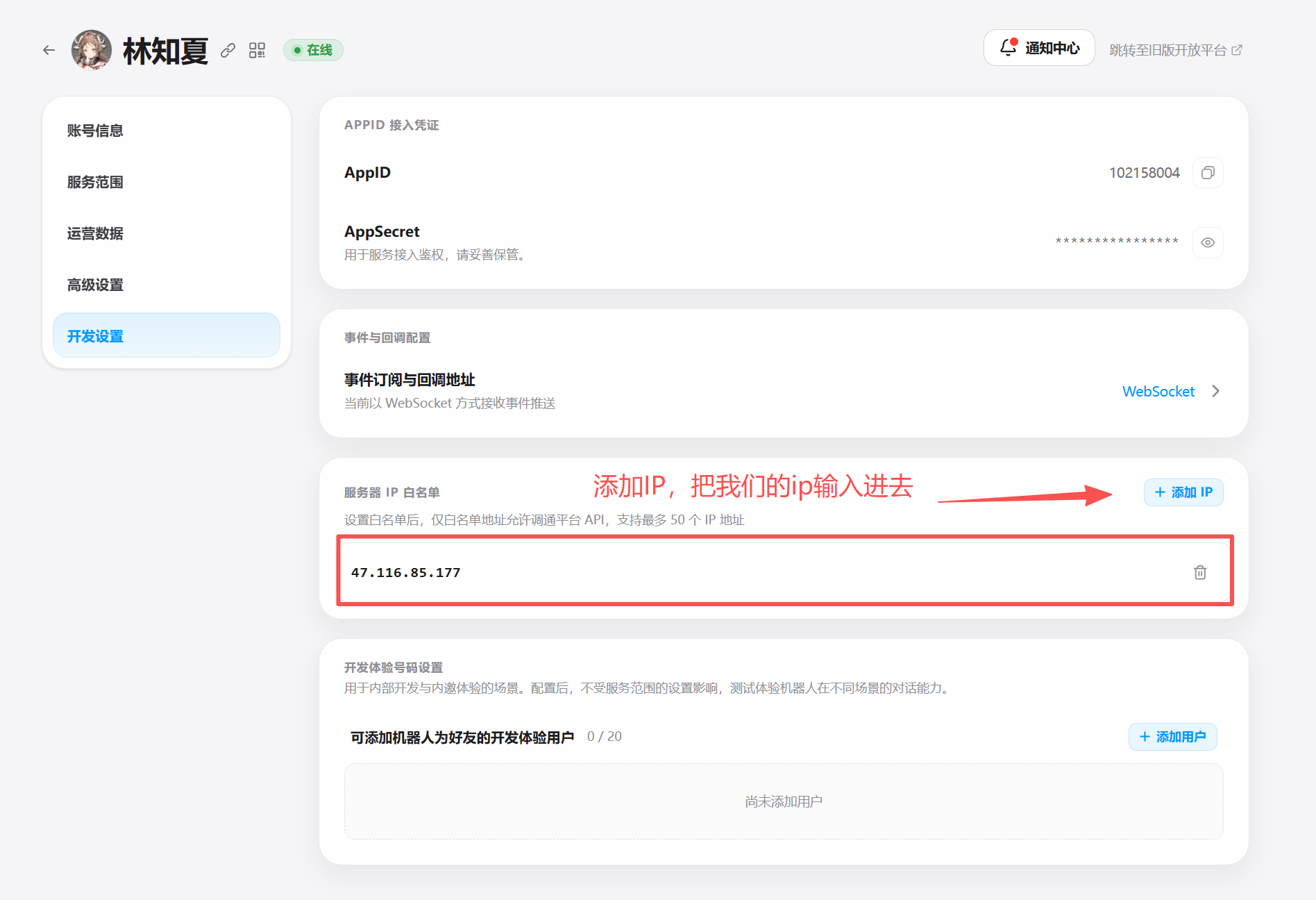Click the 添加 IP button
1316x900 pixels.
point(1183,492)
